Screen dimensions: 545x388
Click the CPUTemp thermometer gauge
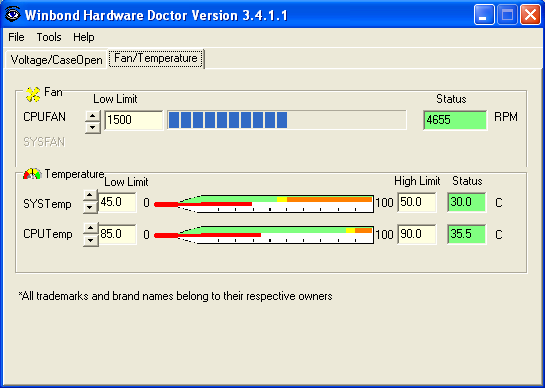264,235
